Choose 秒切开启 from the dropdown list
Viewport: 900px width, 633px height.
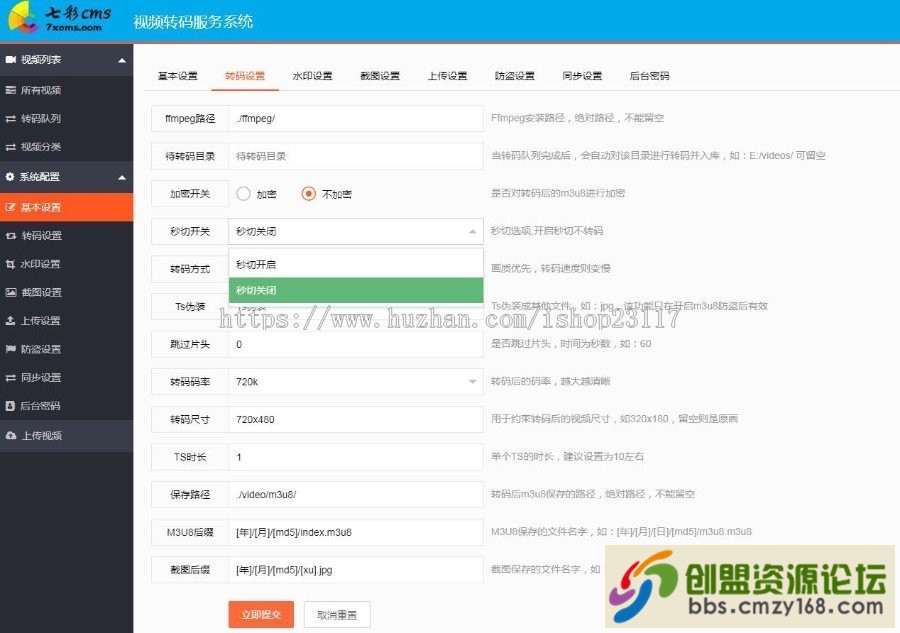pos(356,265)
